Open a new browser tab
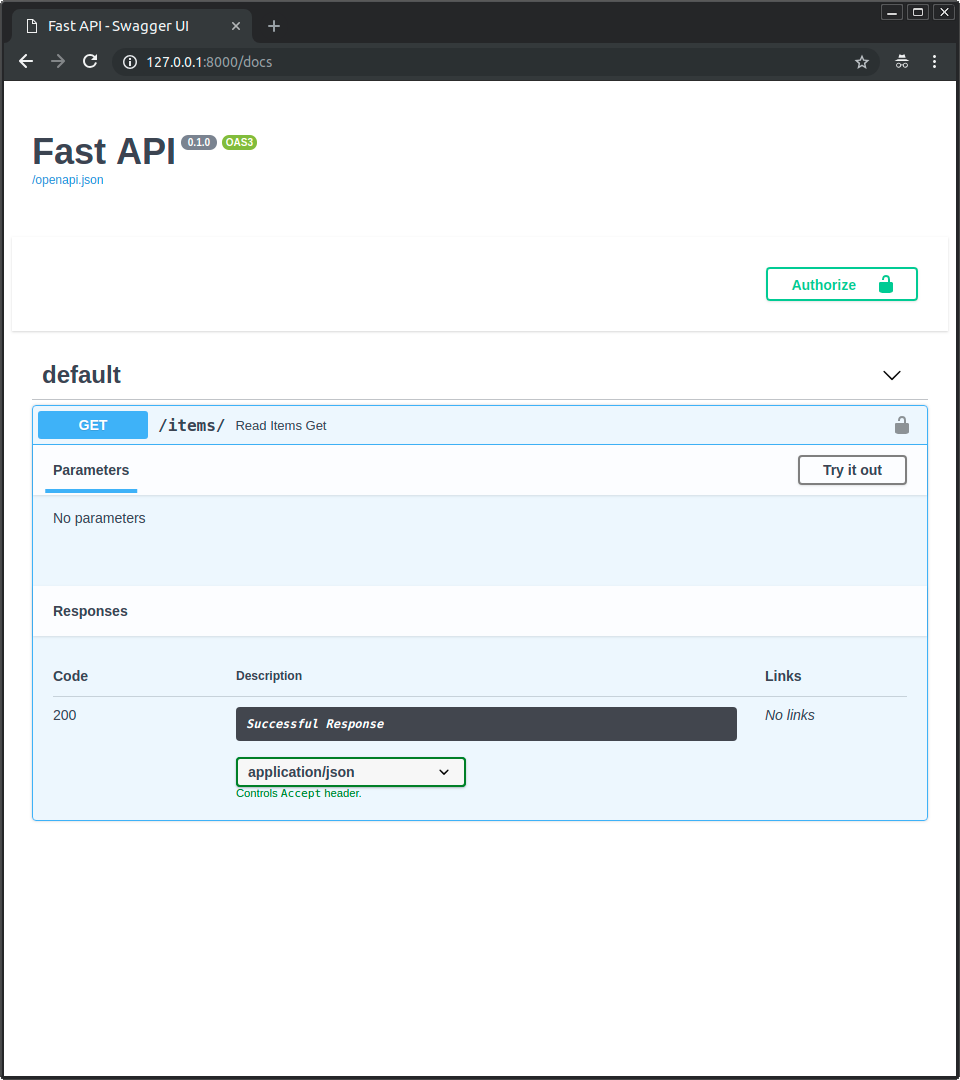Screen dimensions: 960x1080 point(274,26)
